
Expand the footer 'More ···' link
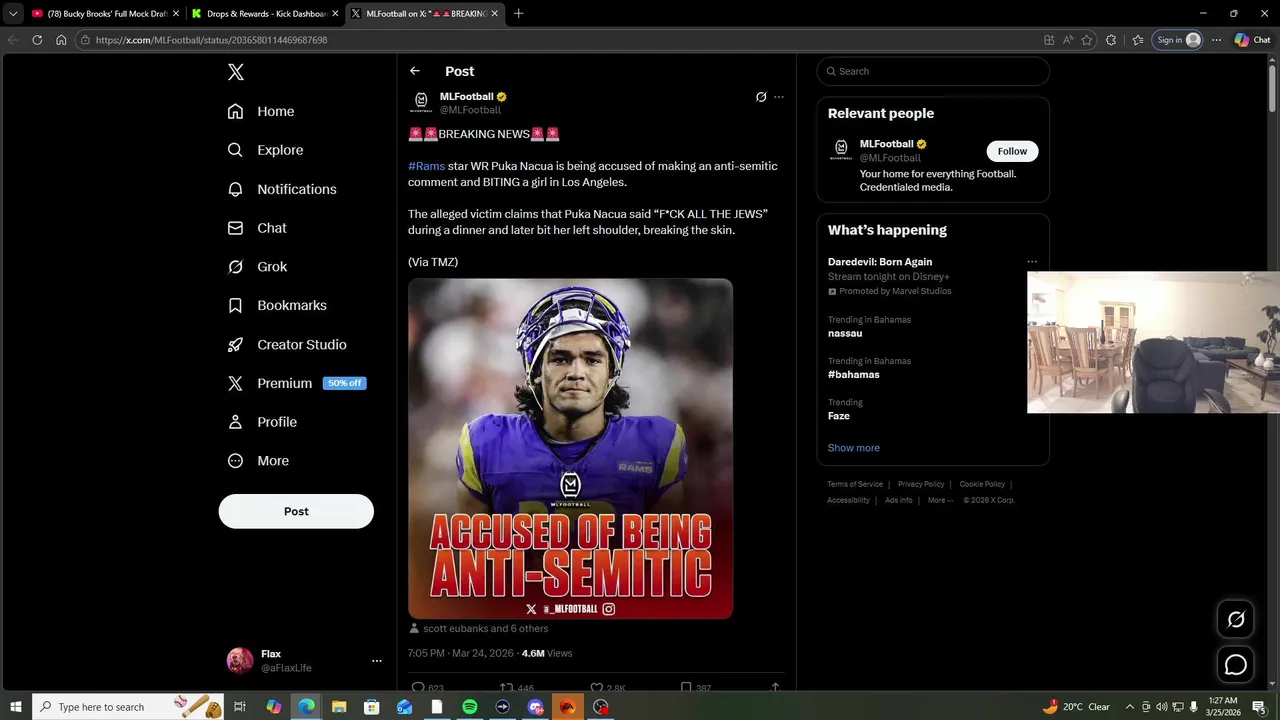tap(940, 500)
